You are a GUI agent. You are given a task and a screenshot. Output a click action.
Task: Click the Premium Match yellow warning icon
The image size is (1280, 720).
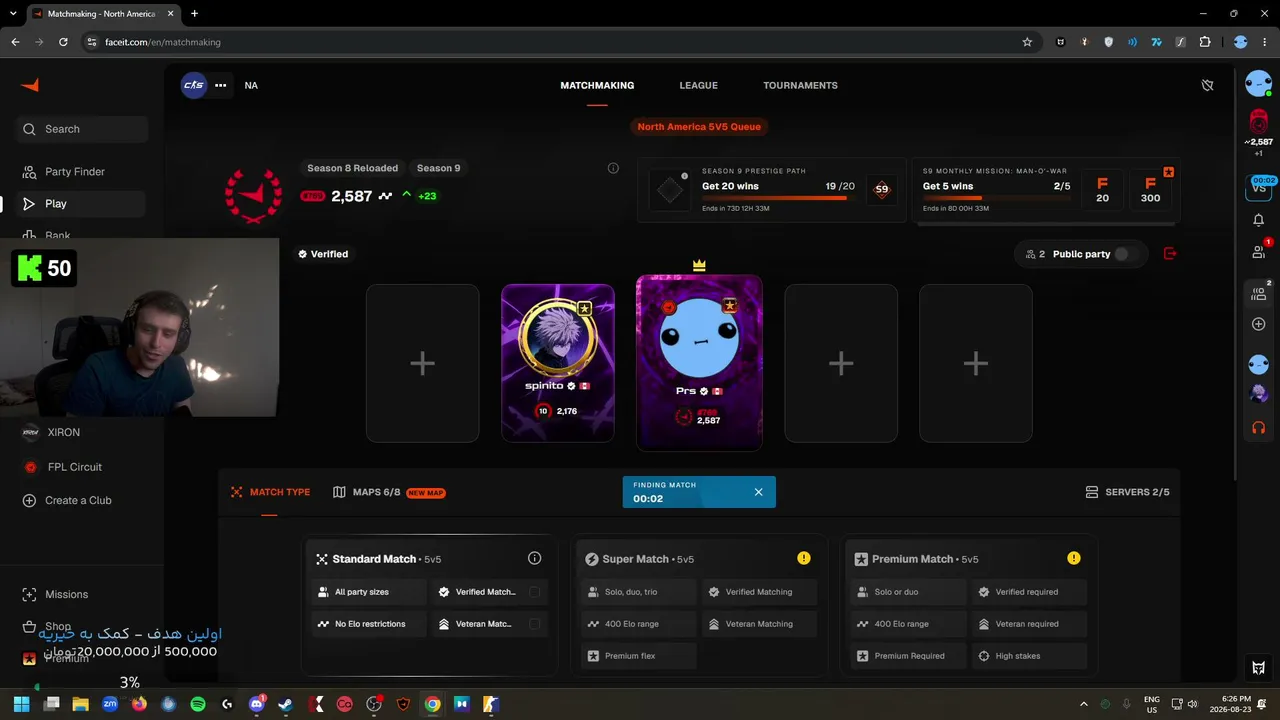(1073, 558)
